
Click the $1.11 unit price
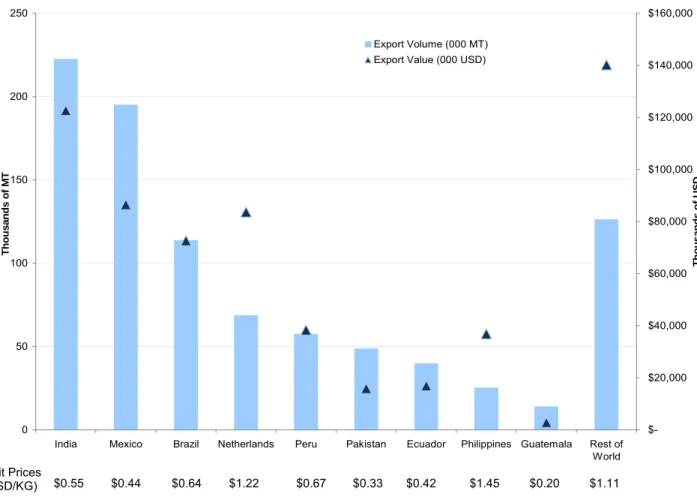[604, 483]
